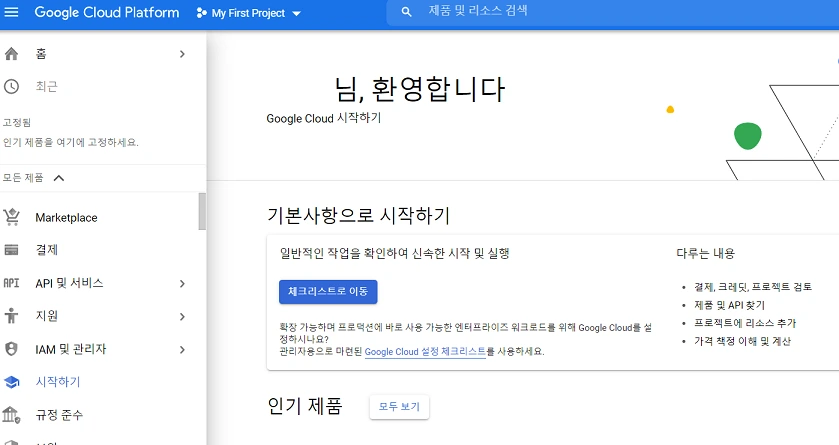This screenshot has width=839, height=445.
Task: Click the 체크리스트로 이동 button
Action: click(328, 291)
